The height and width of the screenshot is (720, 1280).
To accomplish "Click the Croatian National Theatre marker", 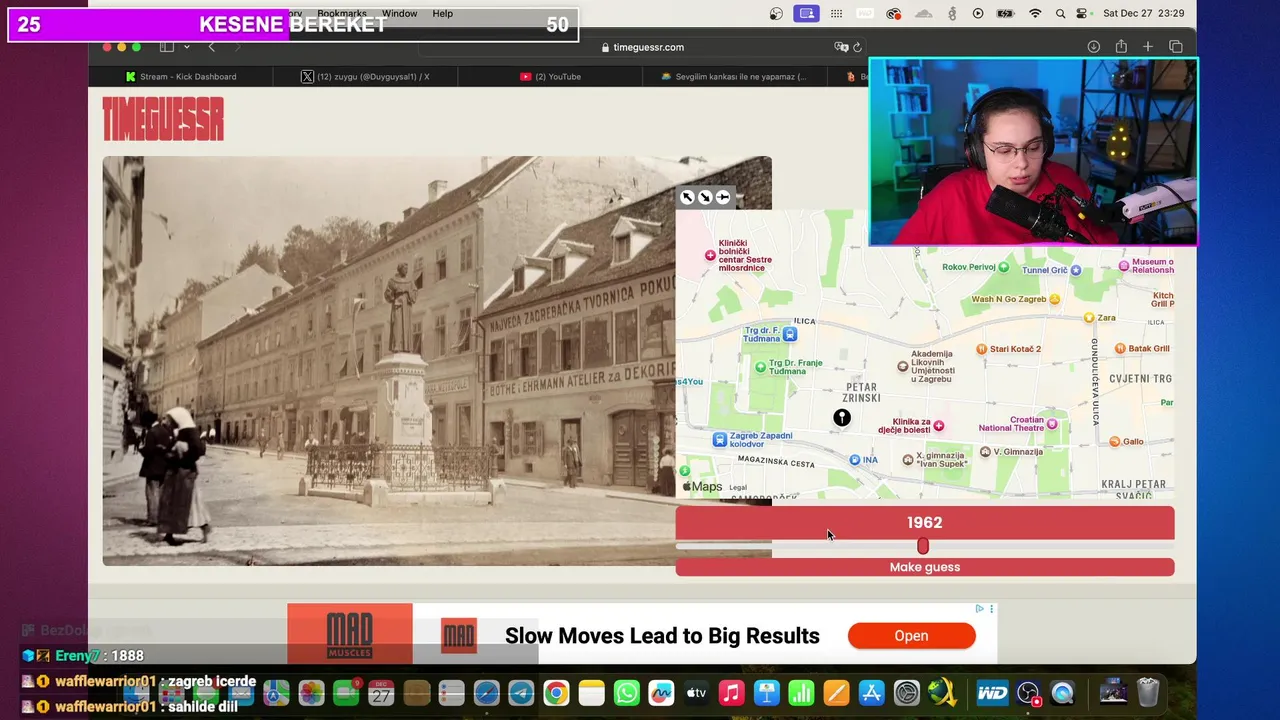I will point(1051,424).
